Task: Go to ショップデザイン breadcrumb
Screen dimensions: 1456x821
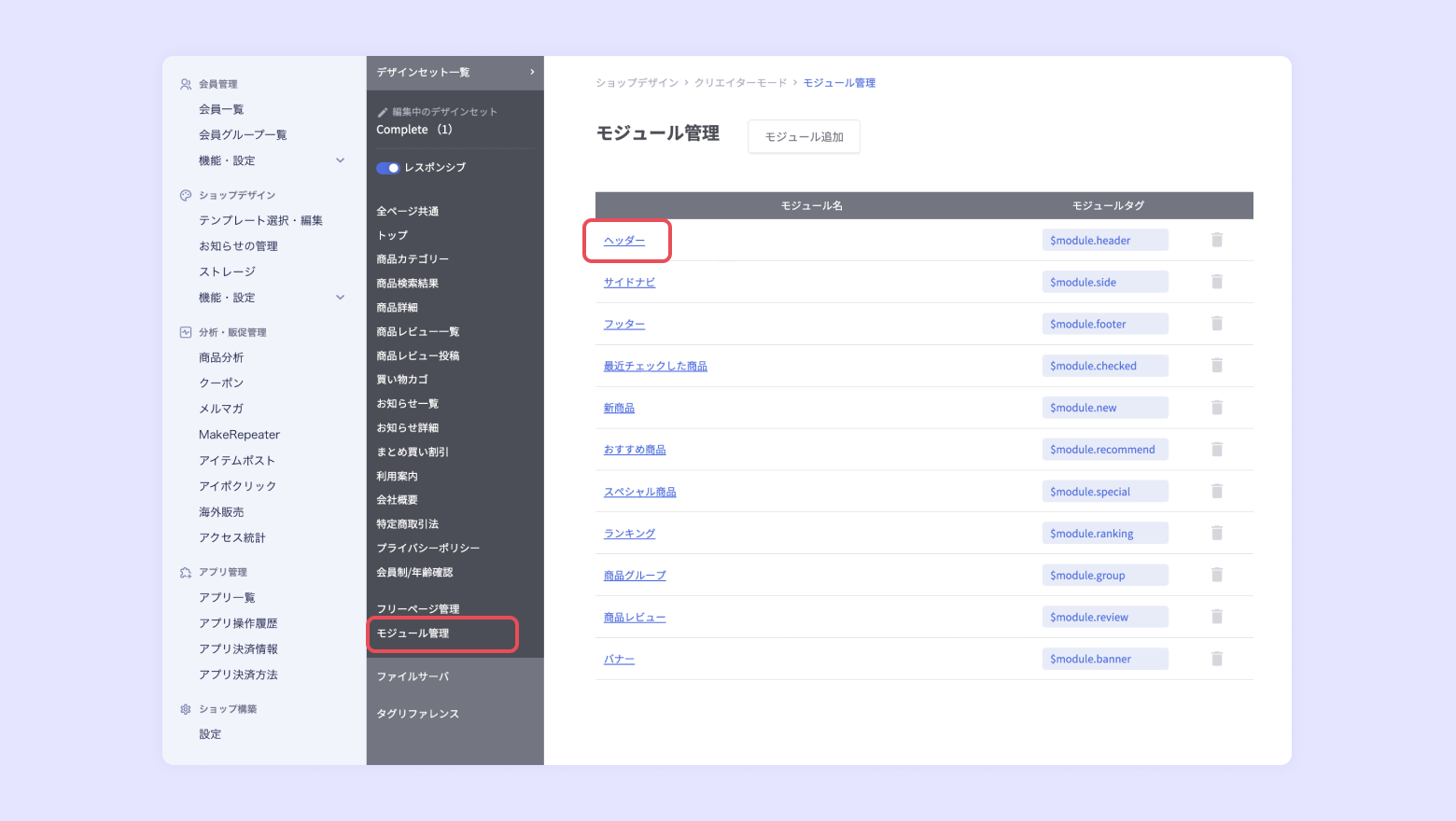Action: (637, 83)
